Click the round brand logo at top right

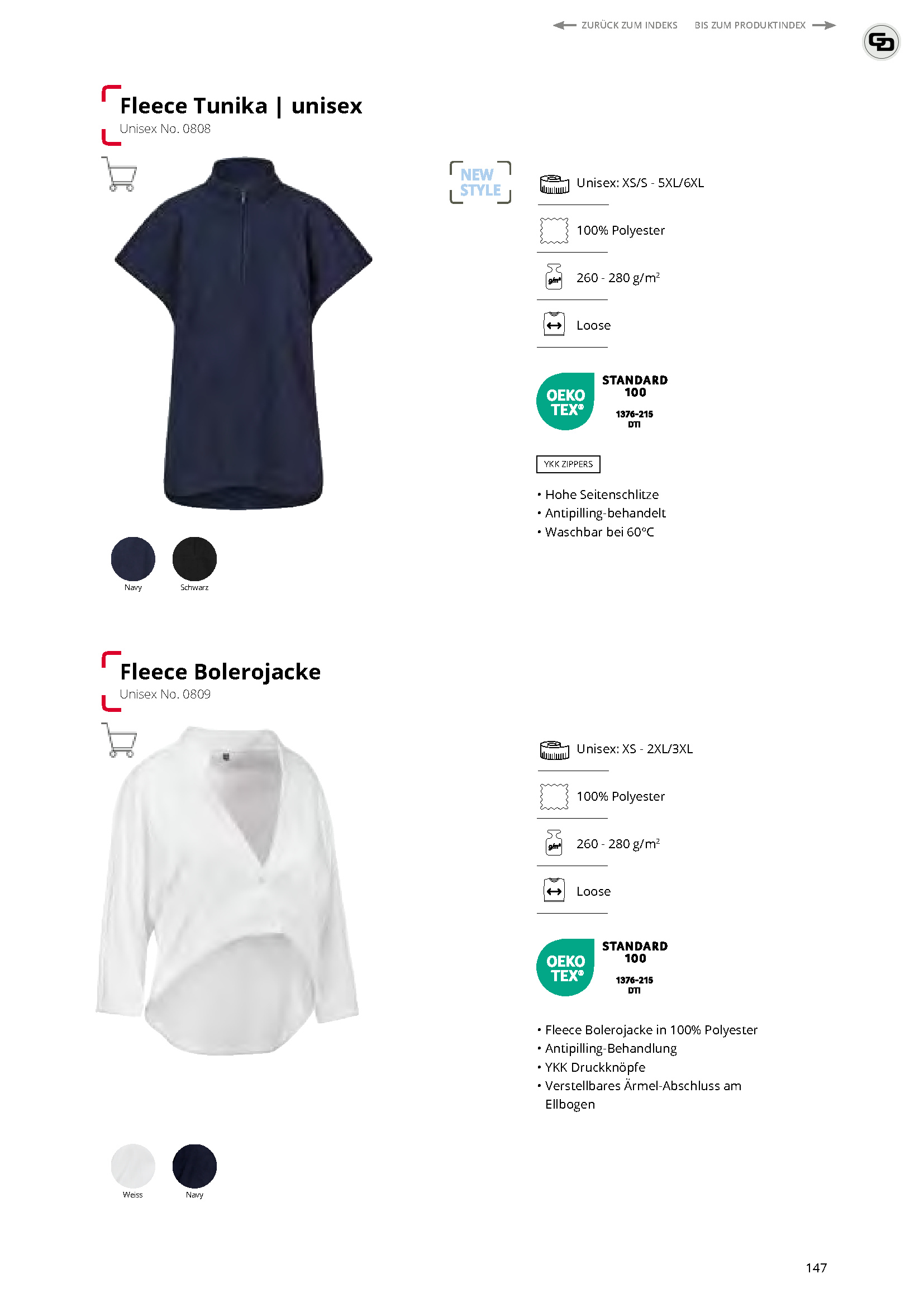(881, 41)
